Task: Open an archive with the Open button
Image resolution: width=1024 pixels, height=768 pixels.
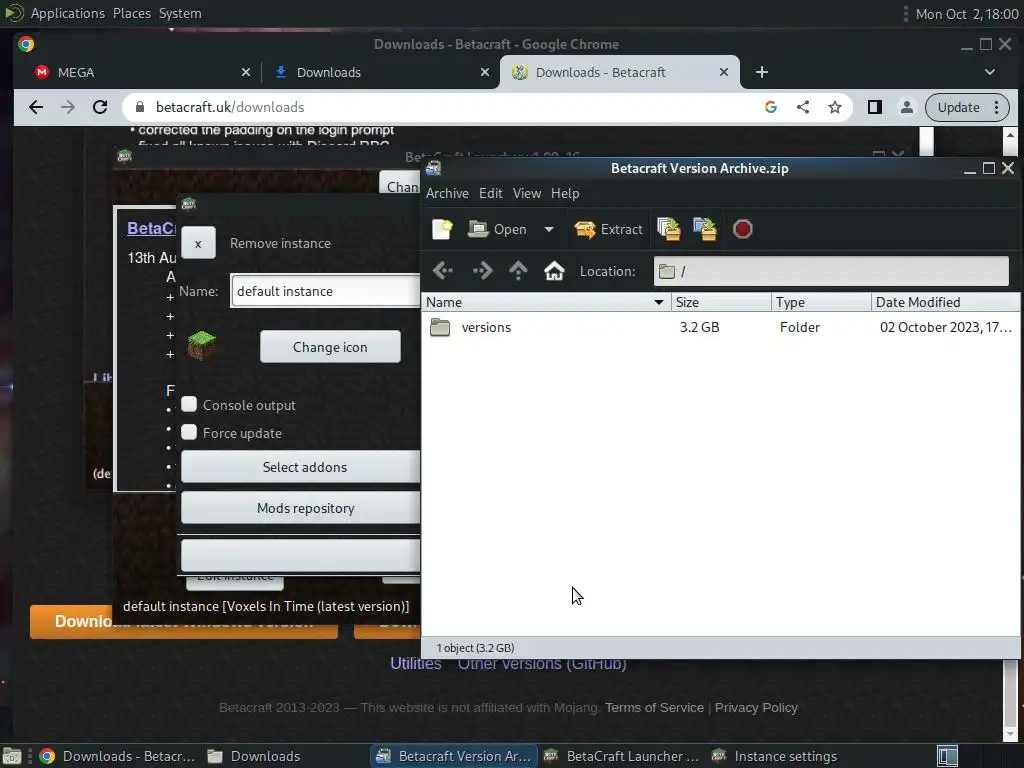Action: point(498,229)
